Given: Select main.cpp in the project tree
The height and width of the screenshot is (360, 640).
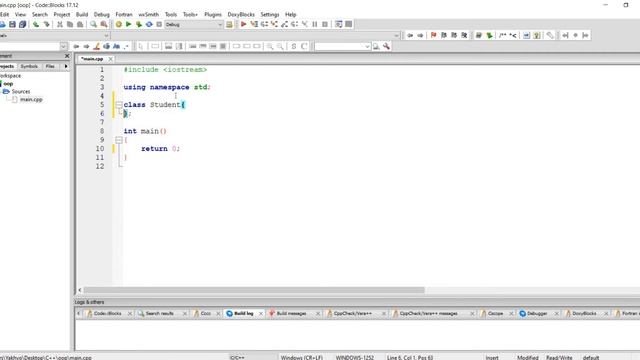Looking at the screenshot, I should pos(31,100).
